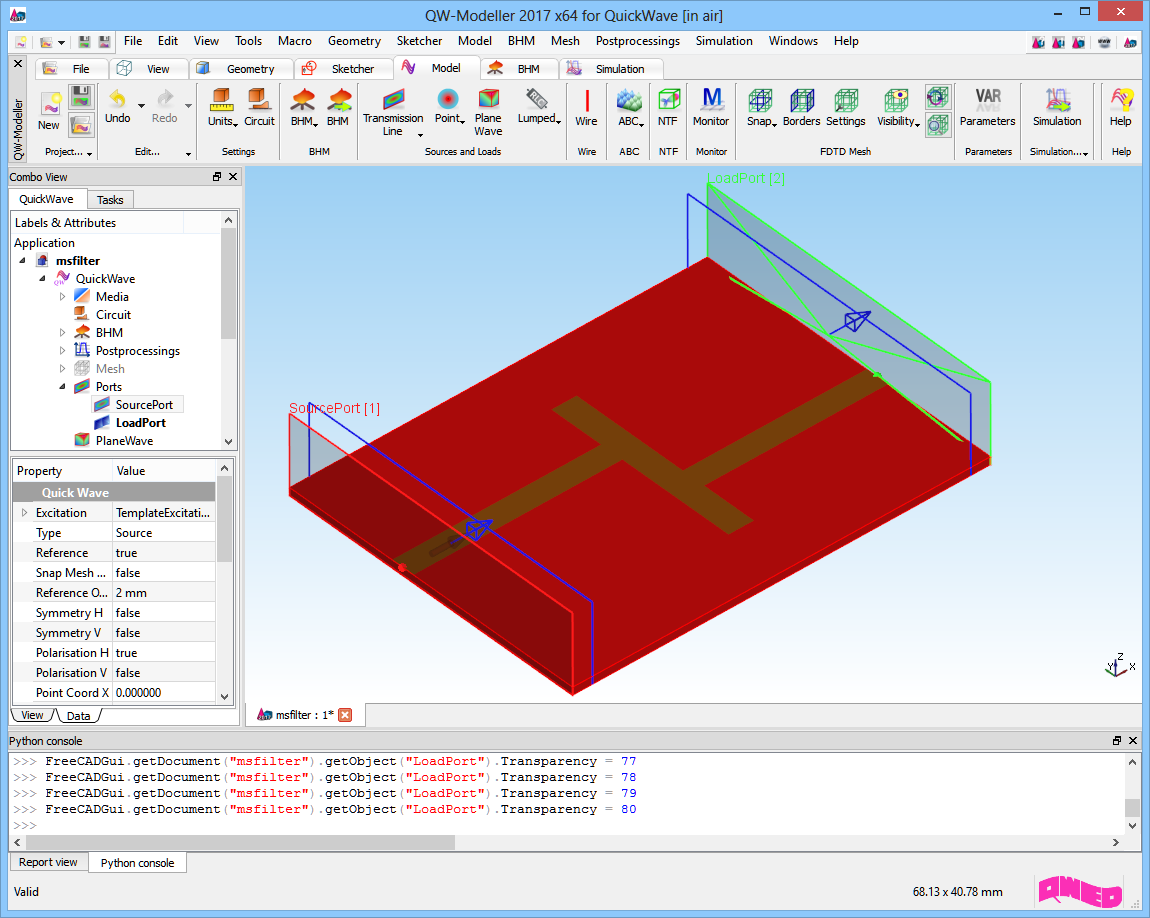The height and width of the screenshot is (918, 1150).
Task: Select the Lumped element tool
Action: [537, 99]
